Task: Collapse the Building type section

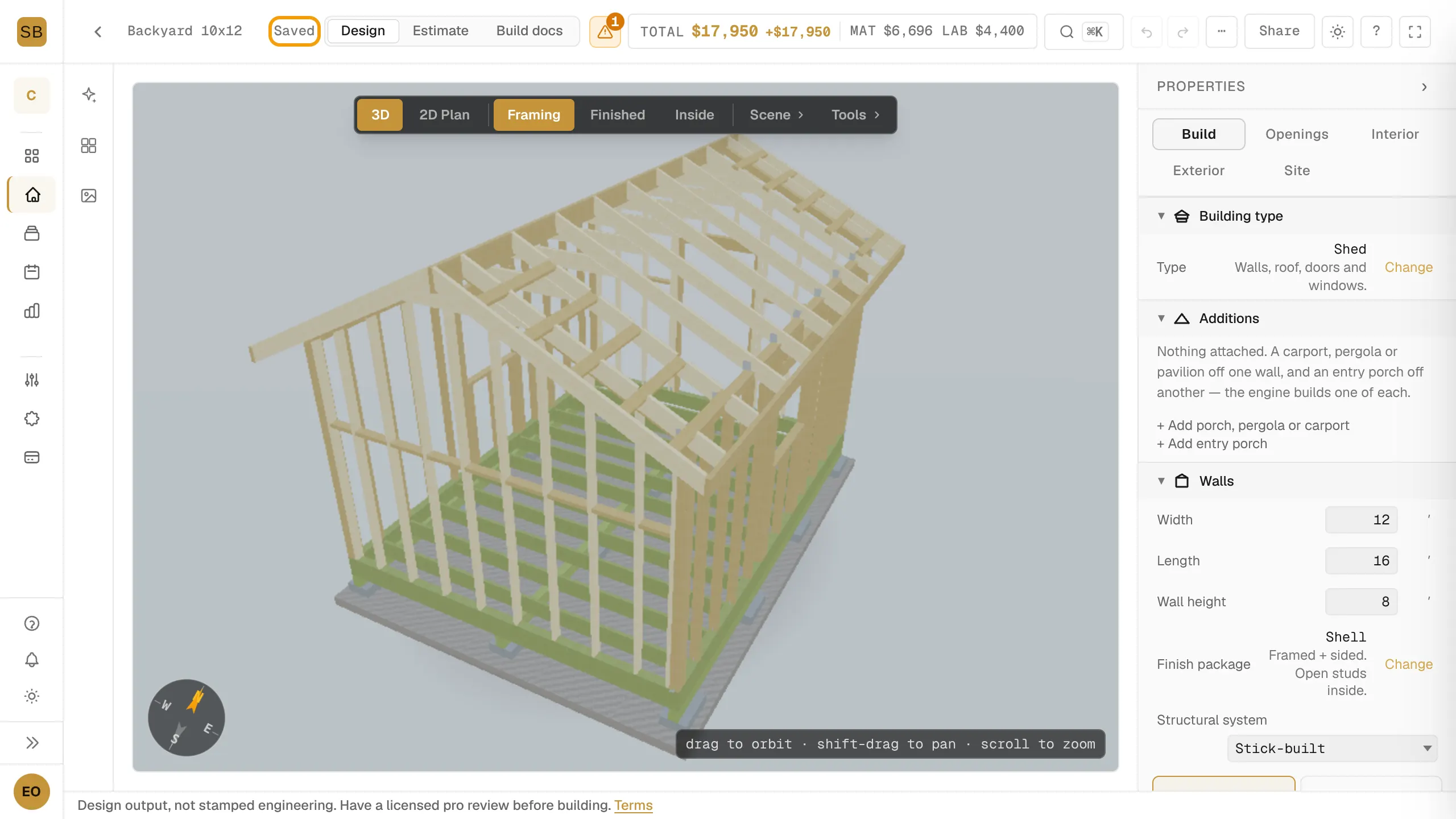Action: [1161, 216]
